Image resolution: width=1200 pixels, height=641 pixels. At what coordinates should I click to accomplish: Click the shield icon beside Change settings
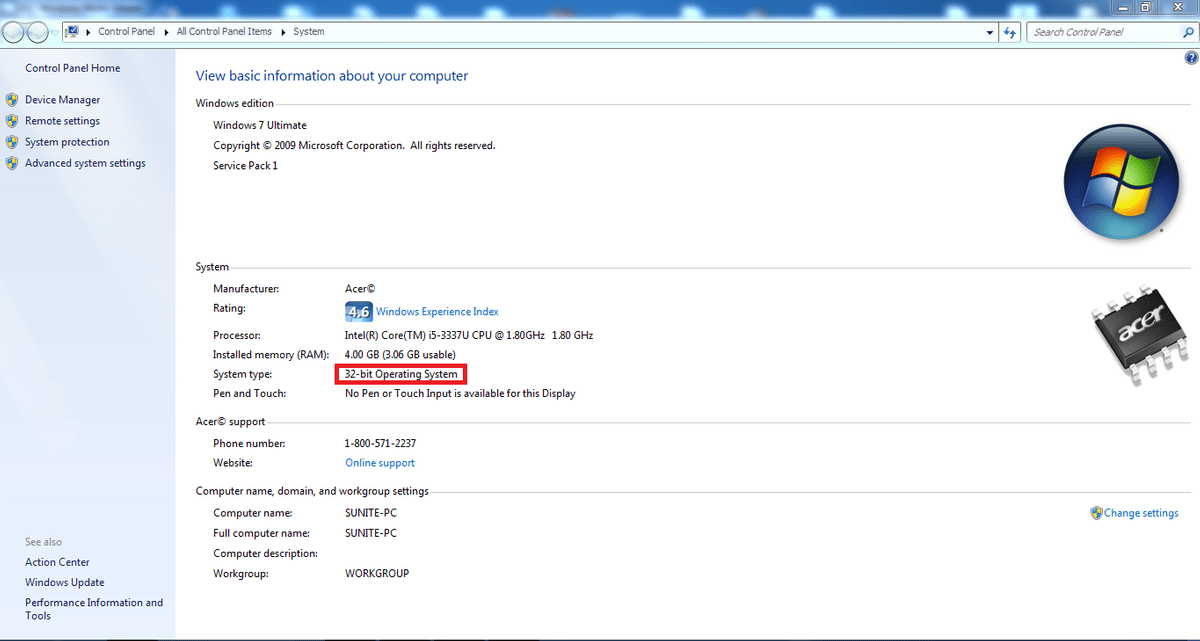(1097, 512)
